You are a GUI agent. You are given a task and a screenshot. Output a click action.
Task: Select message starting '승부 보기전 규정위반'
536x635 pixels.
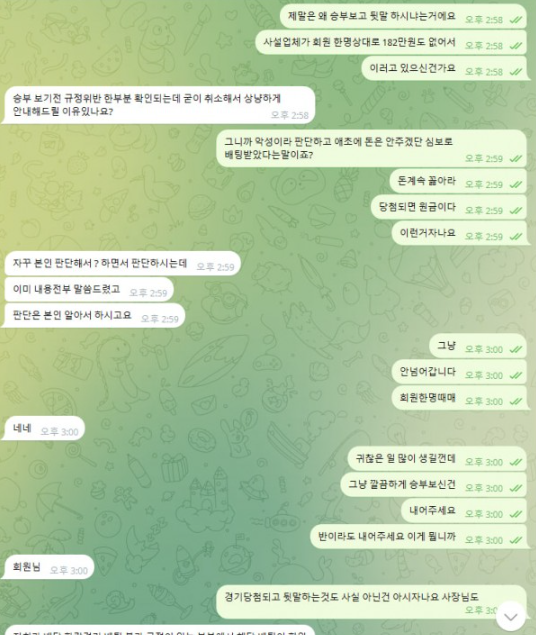coord(159,105)
